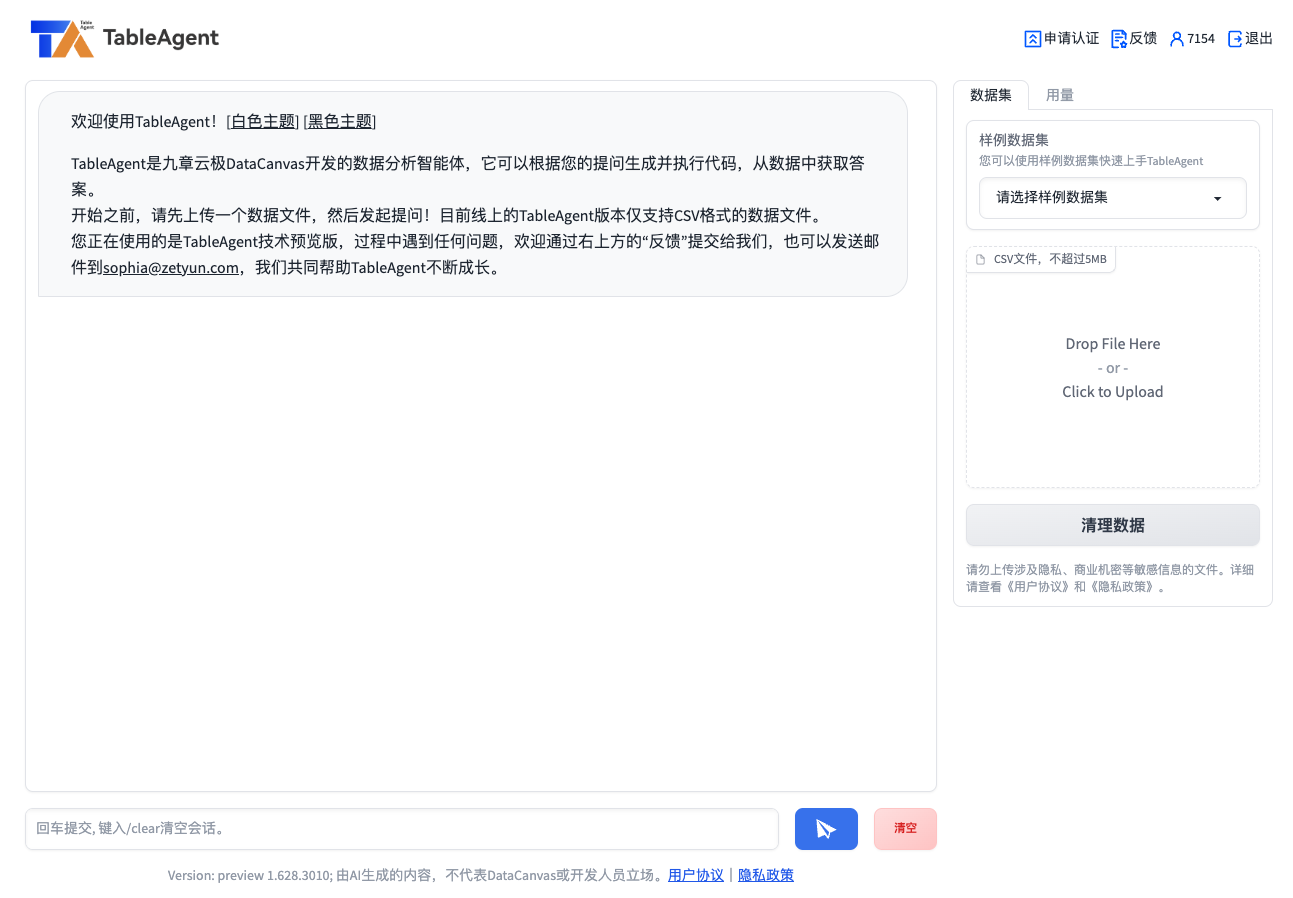Click the 7154 username
Image resolution: width=1293 pixels, height=898 pixels.
click(1201, 39)
